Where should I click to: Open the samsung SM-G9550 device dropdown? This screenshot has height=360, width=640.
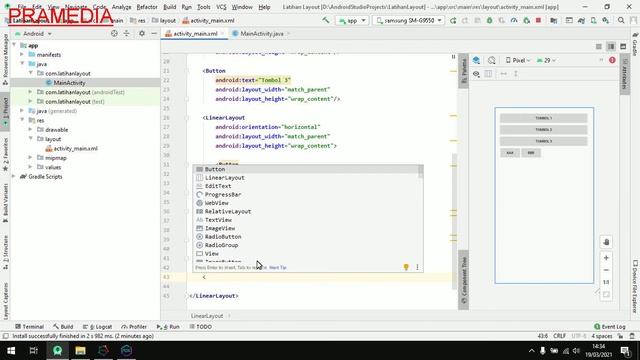point(409,20)
